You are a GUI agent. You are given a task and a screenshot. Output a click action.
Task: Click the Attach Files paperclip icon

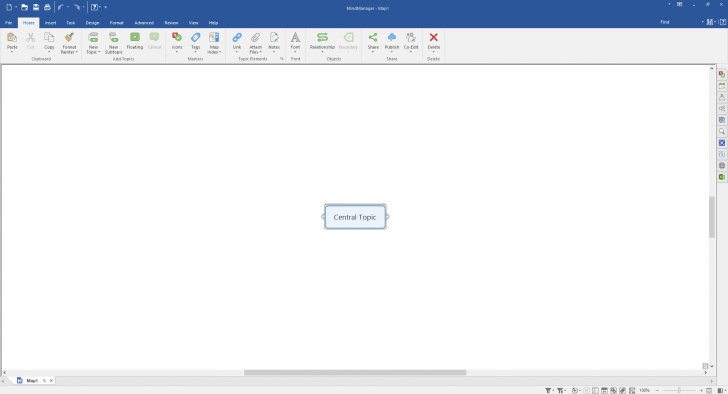click(x=255, y=37)
